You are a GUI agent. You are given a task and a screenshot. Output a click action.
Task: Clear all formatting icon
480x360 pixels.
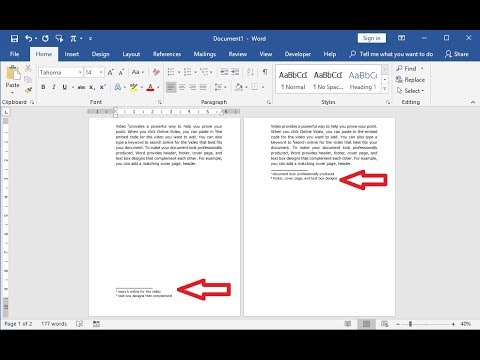pos(156,72)
